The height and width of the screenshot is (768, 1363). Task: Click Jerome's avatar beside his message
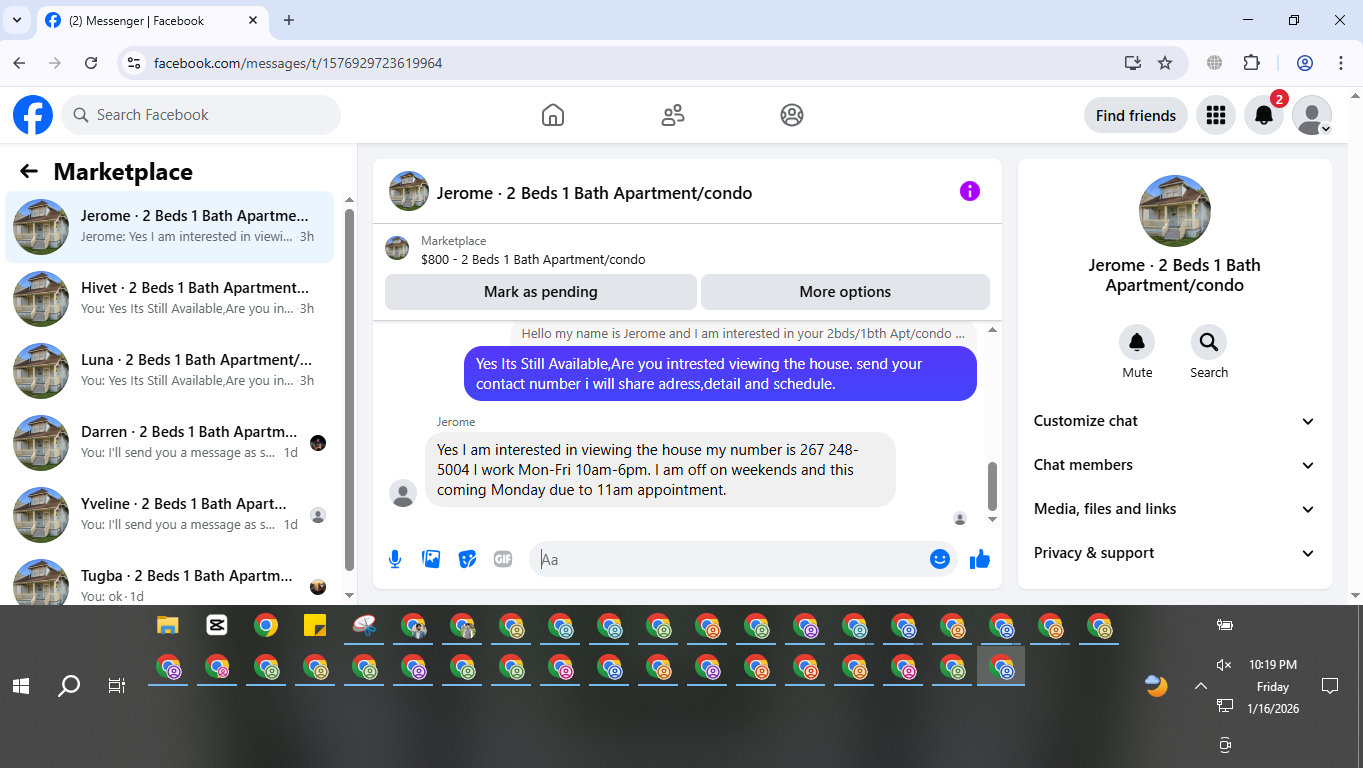[x=403, y=493]
